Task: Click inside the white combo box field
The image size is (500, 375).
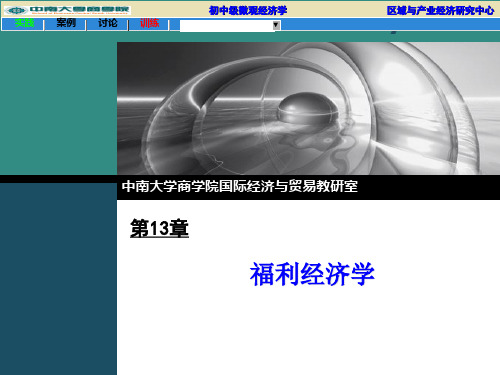Action: (x=226, y=26)
